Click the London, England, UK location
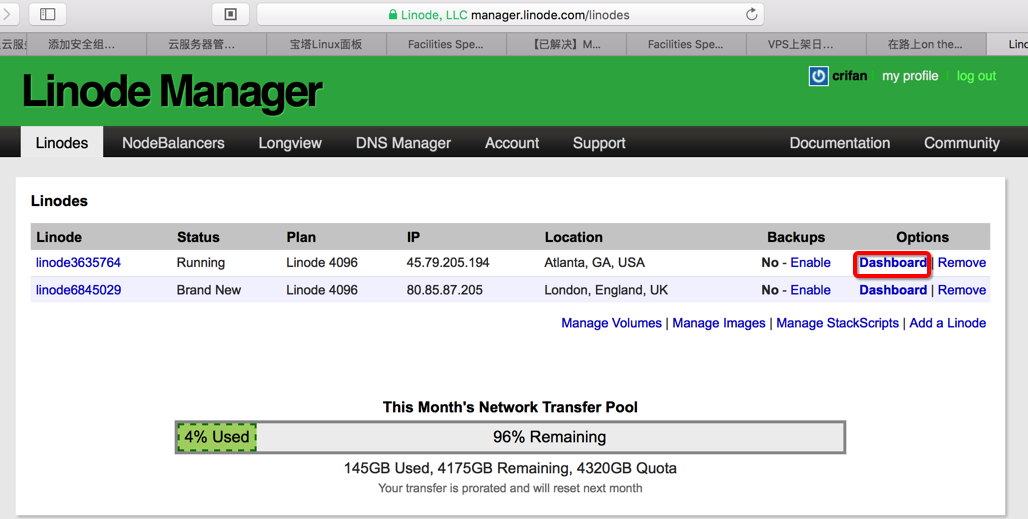 pos(606,290)
